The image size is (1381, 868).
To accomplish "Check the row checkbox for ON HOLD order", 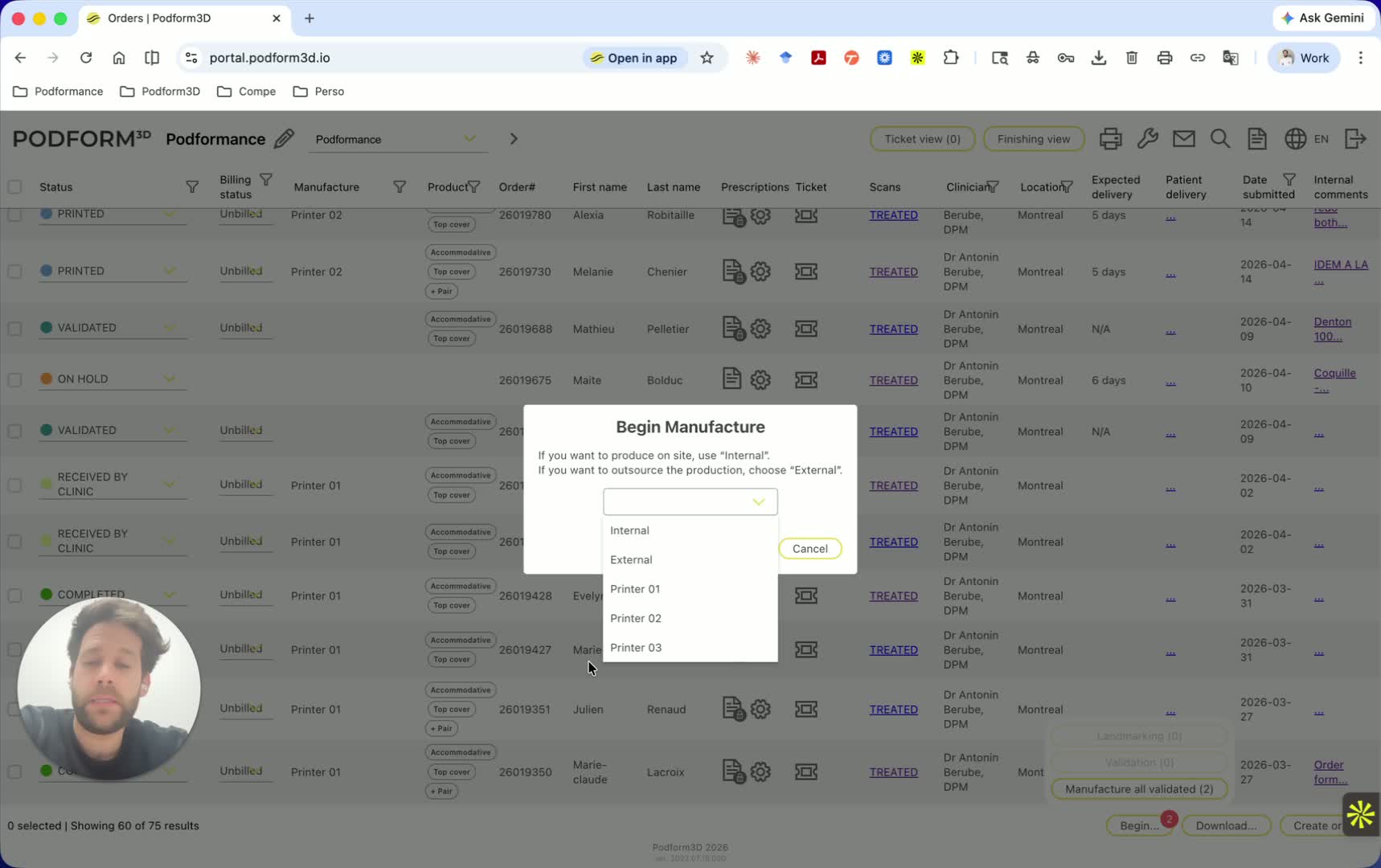I will [x=14, y=380].
